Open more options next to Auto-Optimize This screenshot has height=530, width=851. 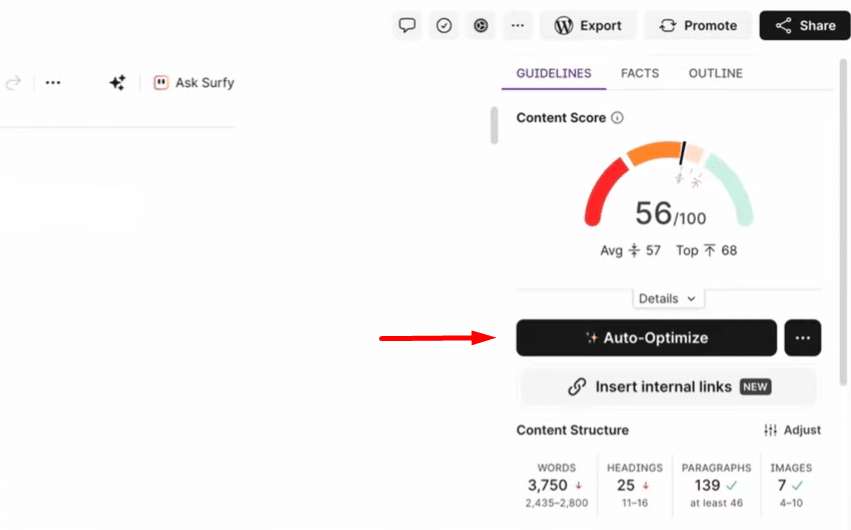point(802,338)
